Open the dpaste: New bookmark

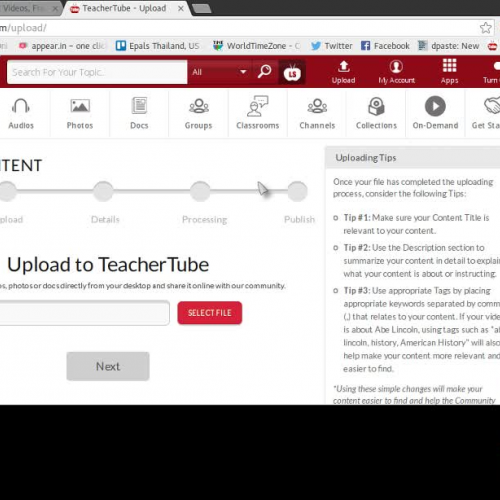pyautogui.click(x=449, y=46)
